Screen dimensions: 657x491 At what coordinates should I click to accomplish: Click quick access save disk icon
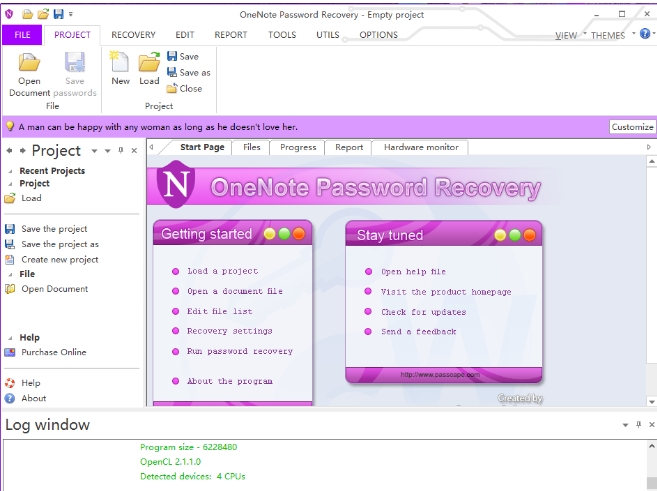tap(58, 14)
